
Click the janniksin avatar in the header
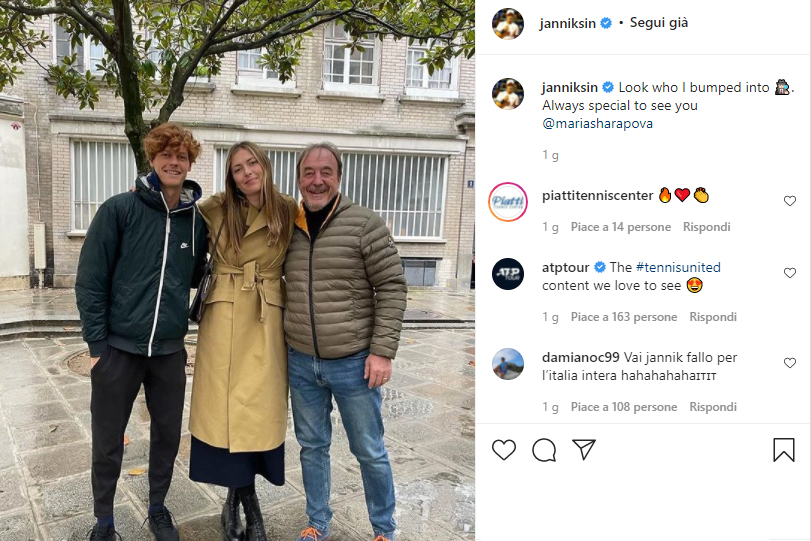point(508,24)
